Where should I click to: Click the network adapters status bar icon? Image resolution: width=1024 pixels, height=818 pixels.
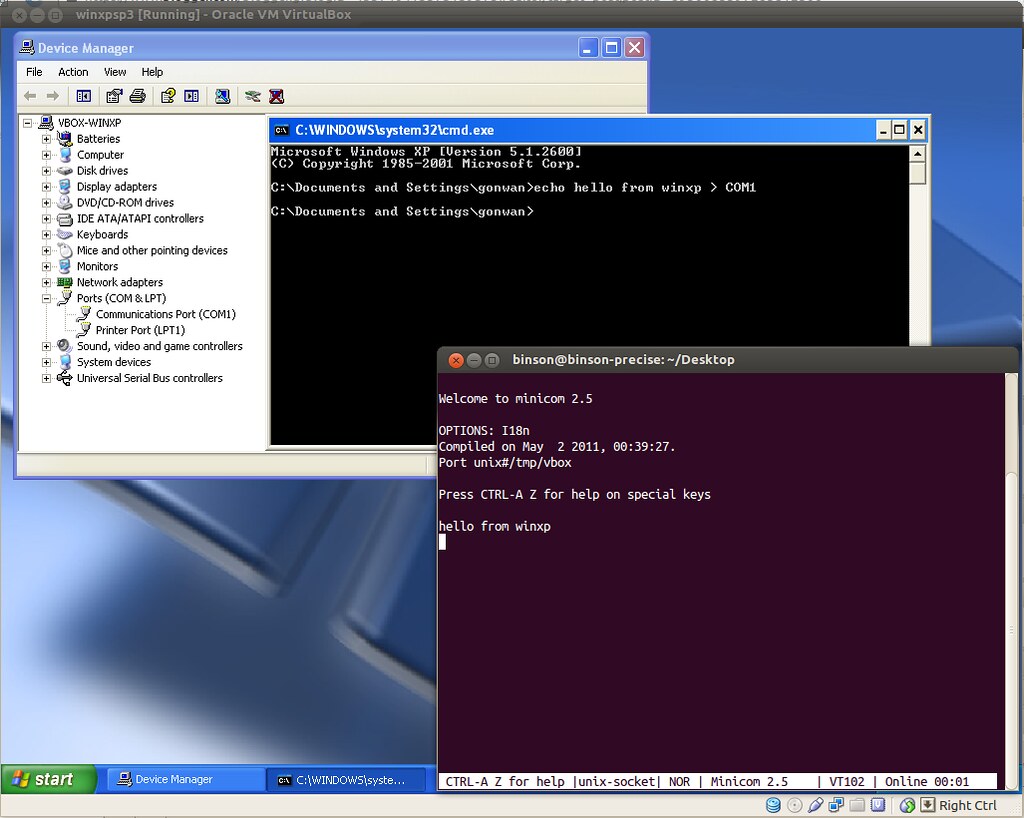click(x=835, y=805)
